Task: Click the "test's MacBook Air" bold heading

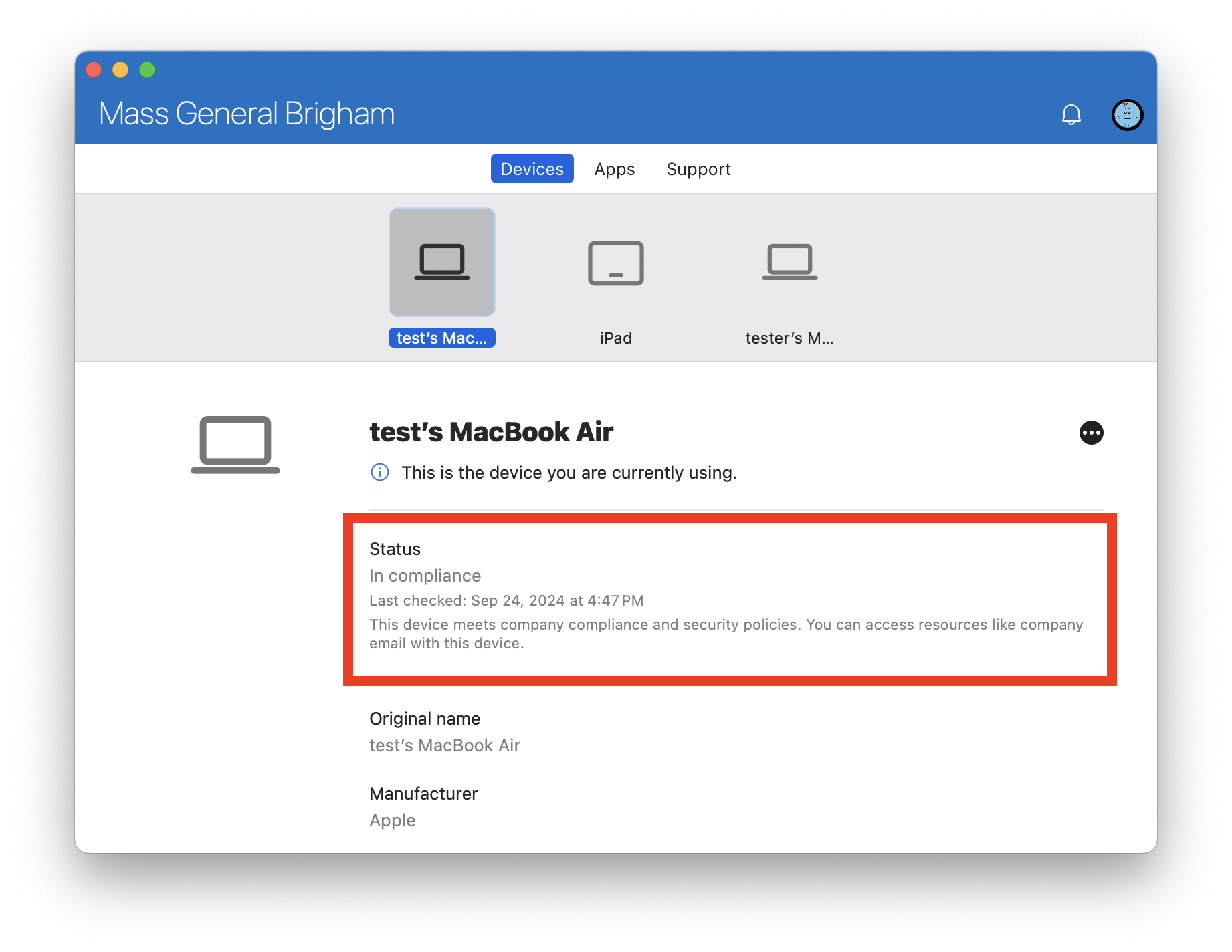Action: click(x=491, y=433)
